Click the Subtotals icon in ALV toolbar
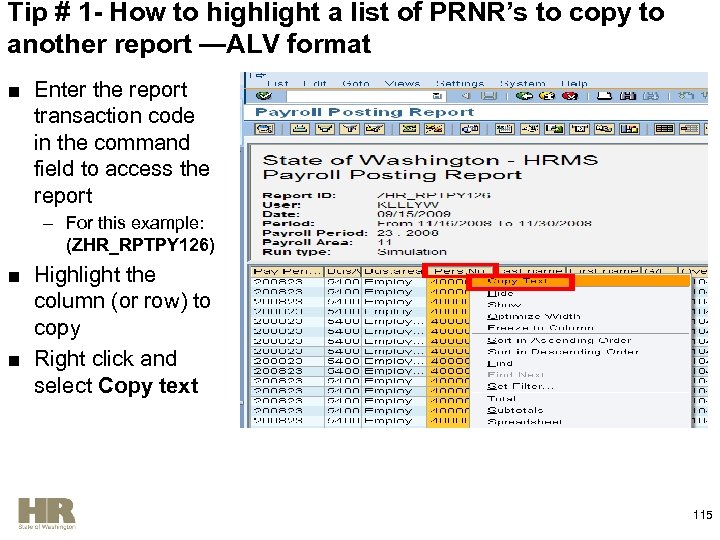Image resolution: width=720 pixels, height=540 pixels. (434, 129)
